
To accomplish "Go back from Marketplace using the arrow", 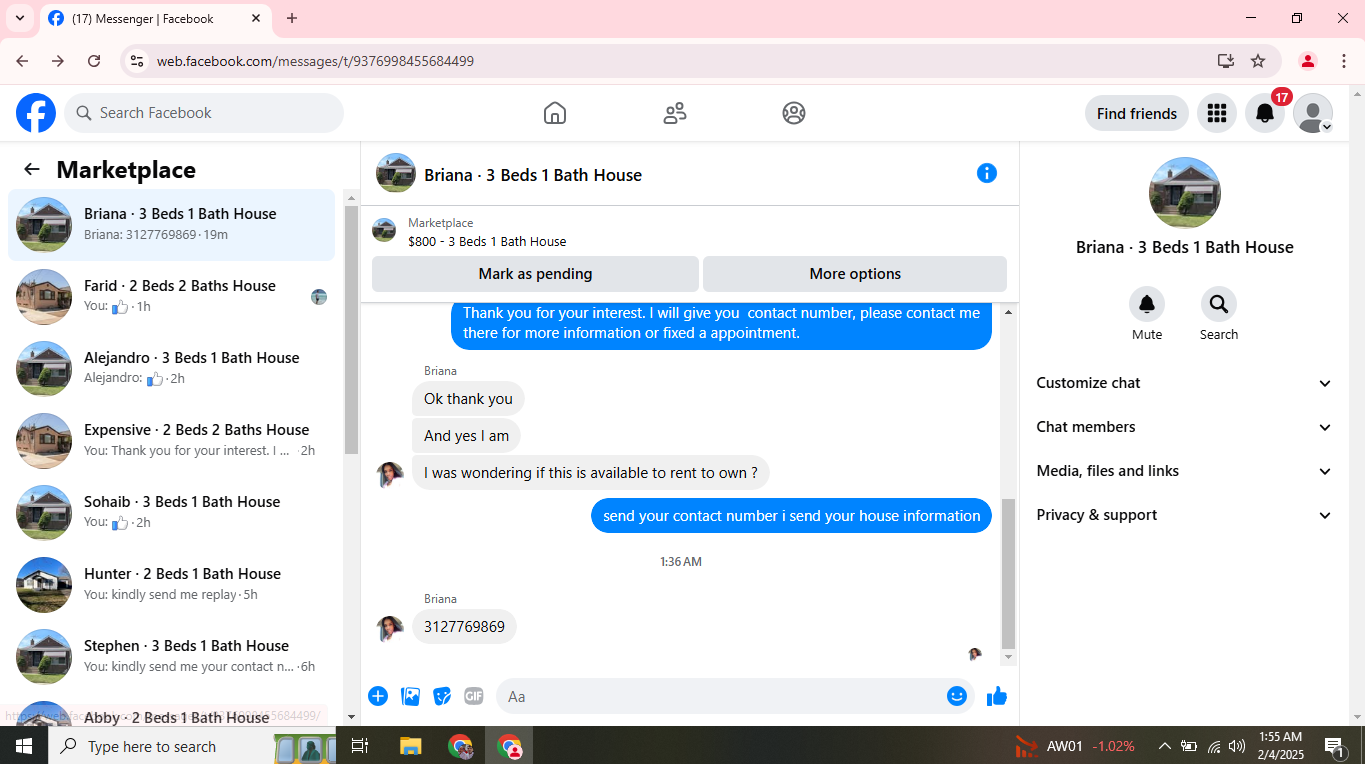I will tap(32, 170).
